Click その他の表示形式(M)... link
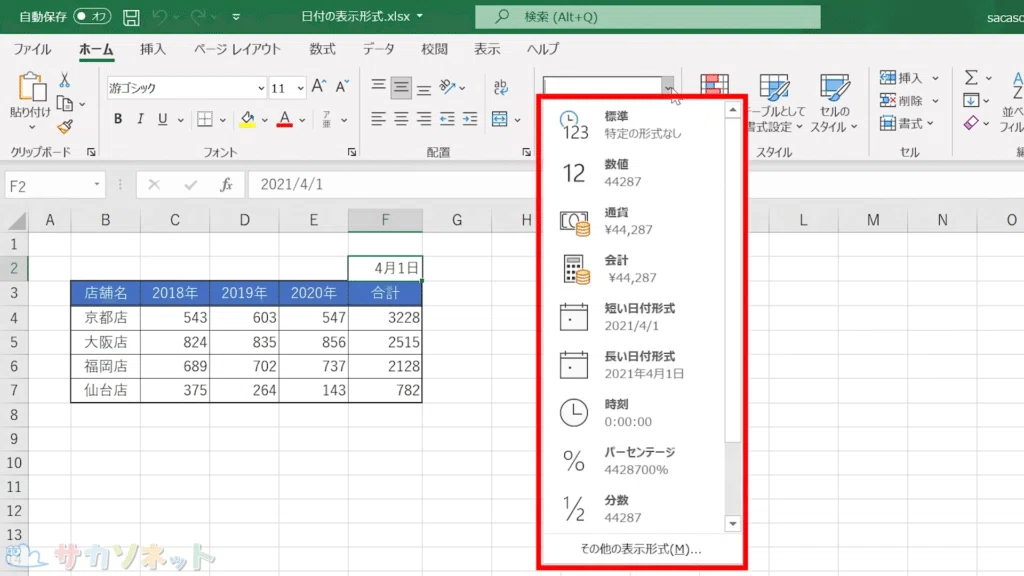Viewport: 1024px width, 576px height. [x=641, y=549]
